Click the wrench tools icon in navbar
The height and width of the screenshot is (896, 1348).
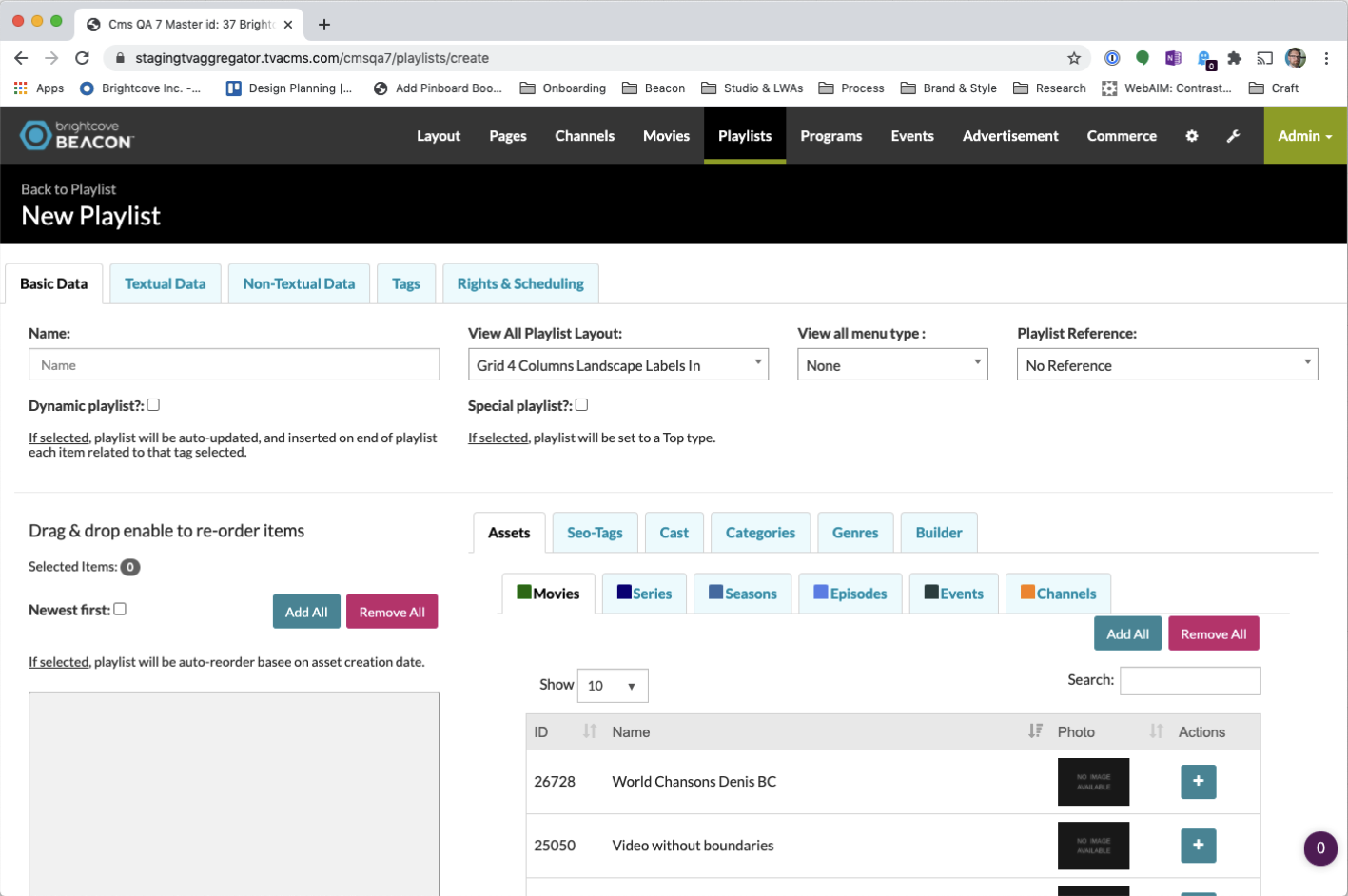click(1233, 136)
